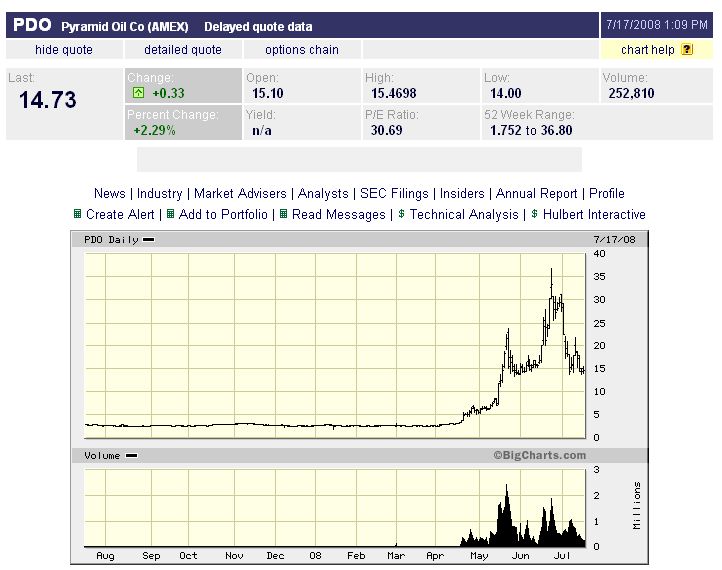Click the yellow question mark help icon

[687, 49]
